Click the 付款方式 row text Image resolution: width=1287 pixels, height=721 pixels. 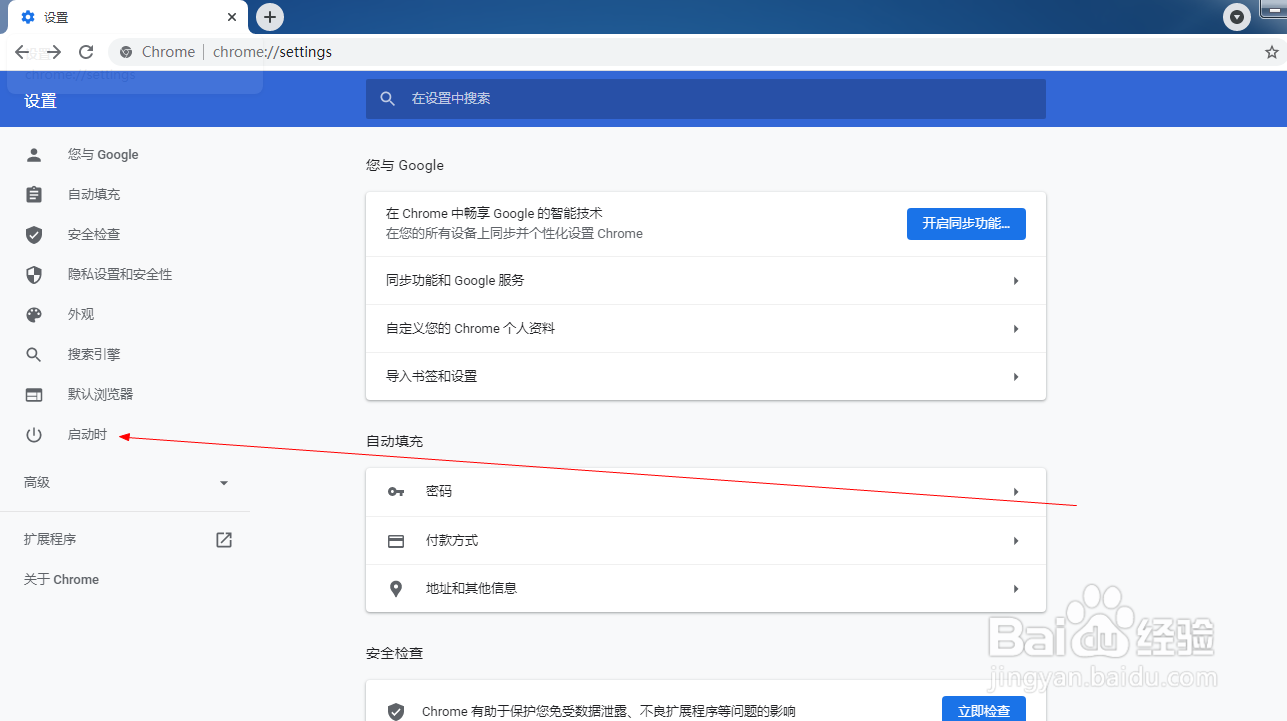pyautogui.click(x=452, y=541)
